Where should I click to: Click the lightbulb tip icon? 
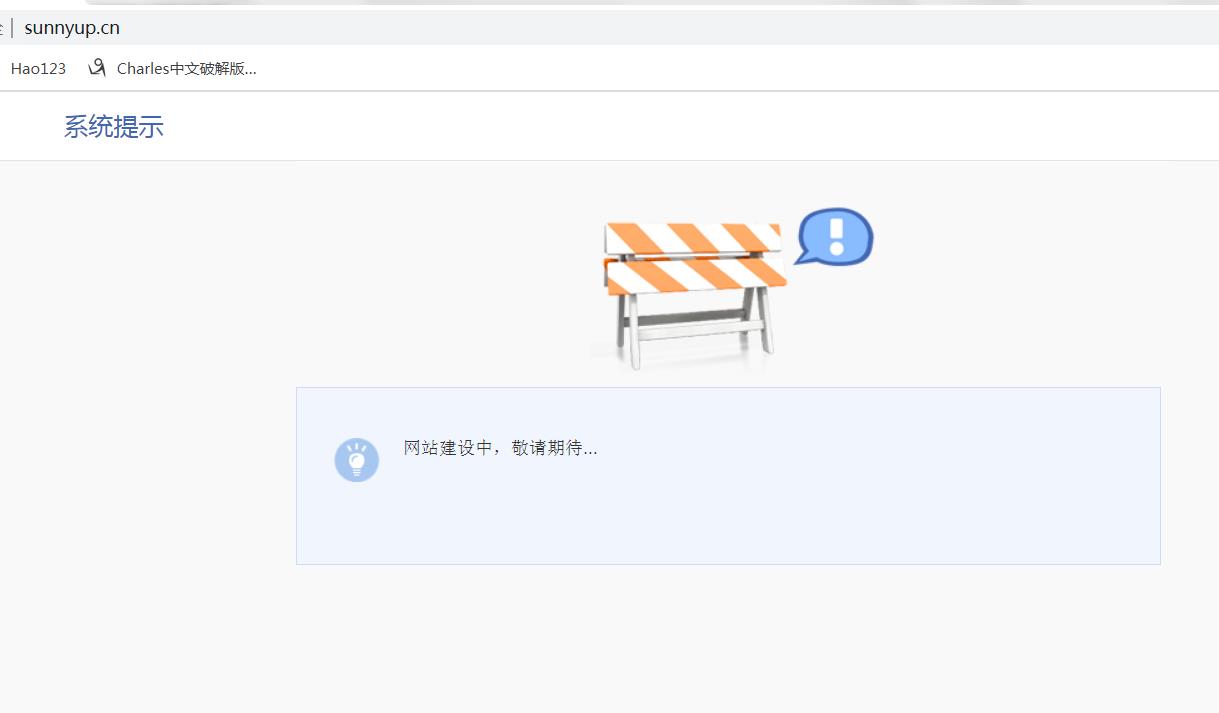point(356,460)
